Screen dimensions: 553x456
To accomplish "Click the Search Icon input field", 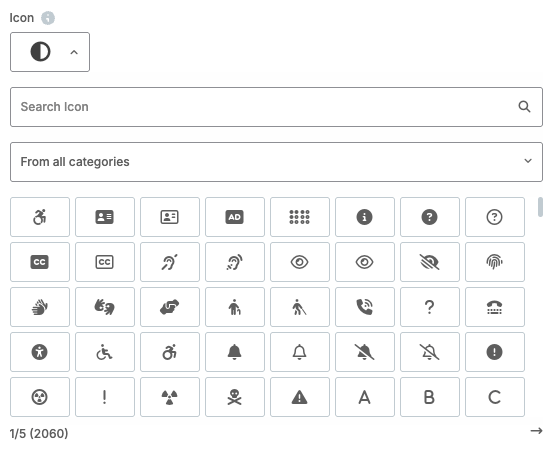I will point(276,107).
